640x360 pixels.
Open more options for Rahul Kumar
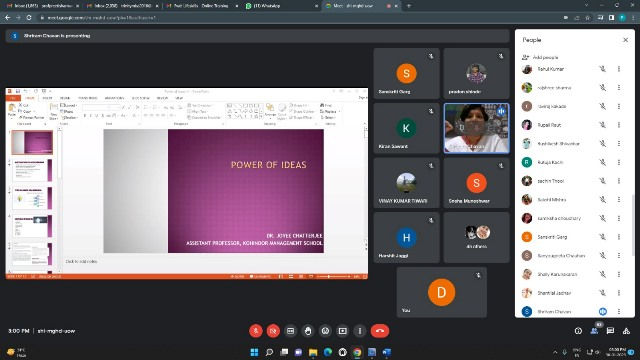click(x=619, y=69)
